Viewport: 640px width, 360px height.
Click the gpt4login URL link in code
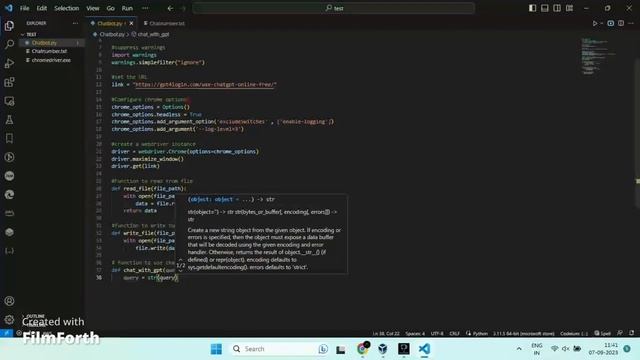(x=204, y=84)
